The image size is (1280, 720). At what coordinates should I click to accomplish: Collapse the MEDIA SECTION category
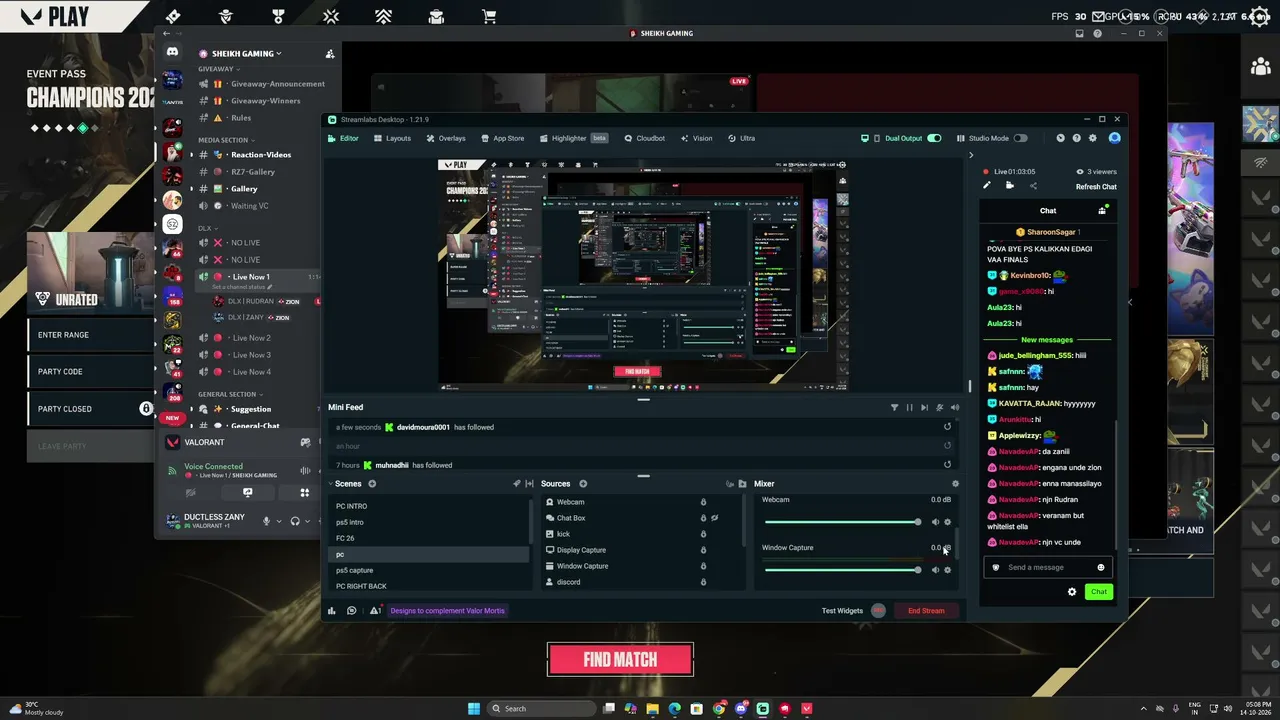(x=225, y=140)
